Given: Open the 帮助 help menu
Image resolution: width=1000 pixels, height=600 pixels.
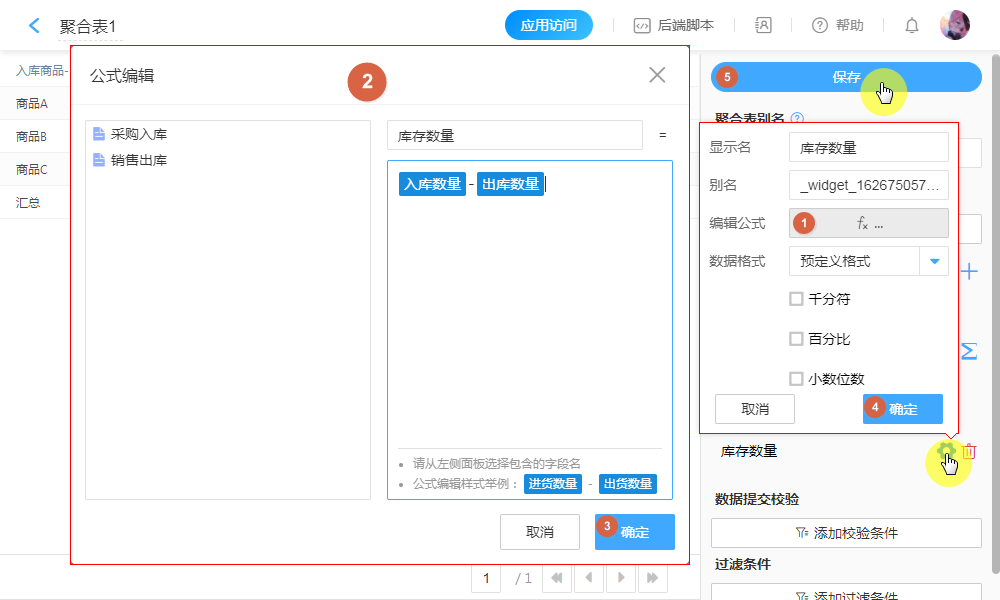Looking at the screenshot, I should point(837,26).
